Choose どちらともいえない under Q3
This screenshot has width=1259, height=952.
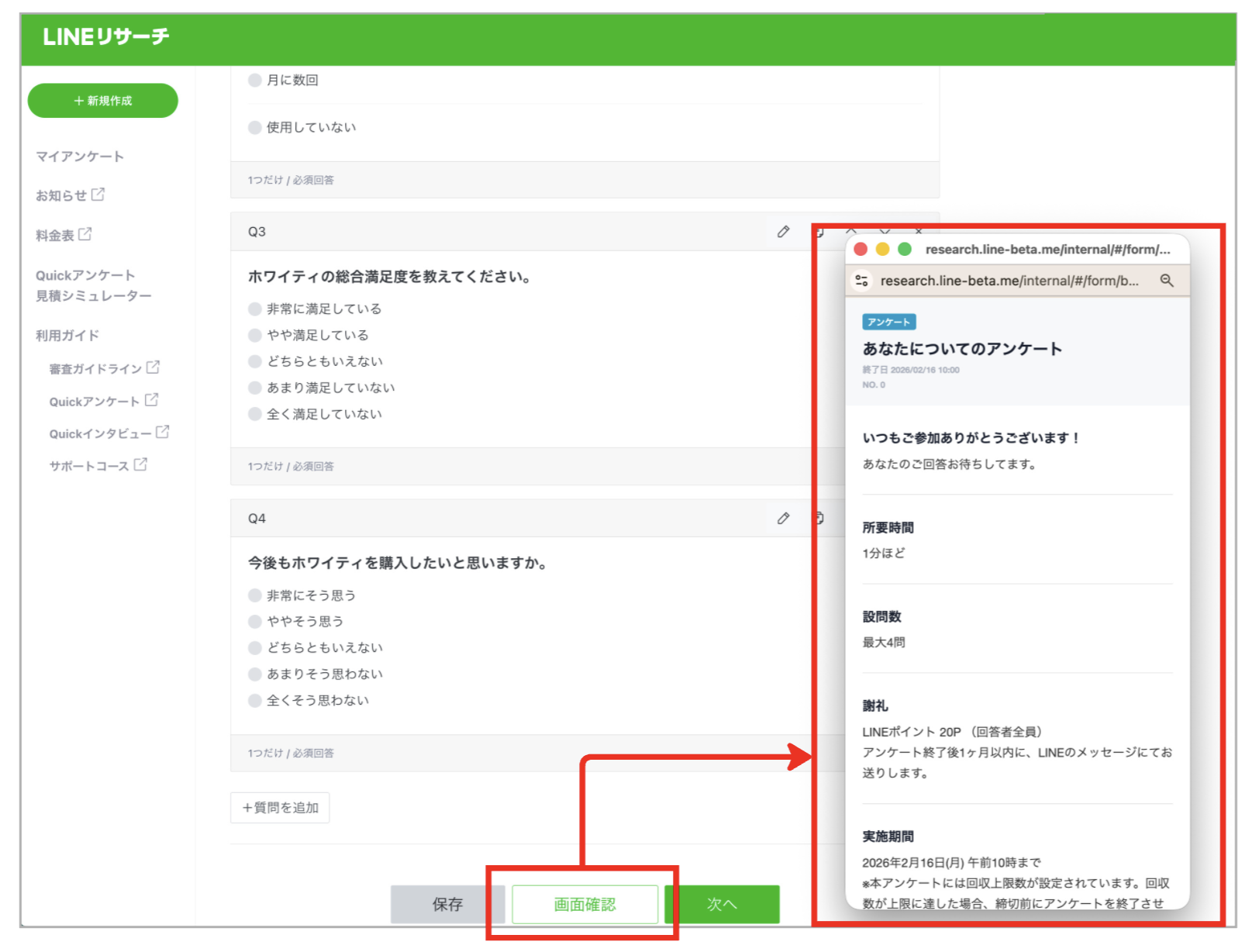254,361
